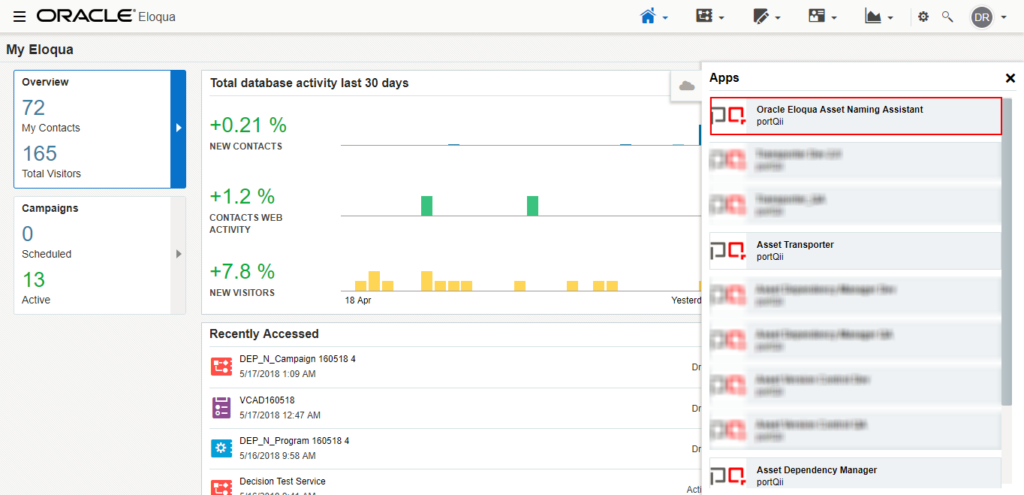Open the DR user avatar
This screenshot has height=495, width=1024.
click(982, 18)
